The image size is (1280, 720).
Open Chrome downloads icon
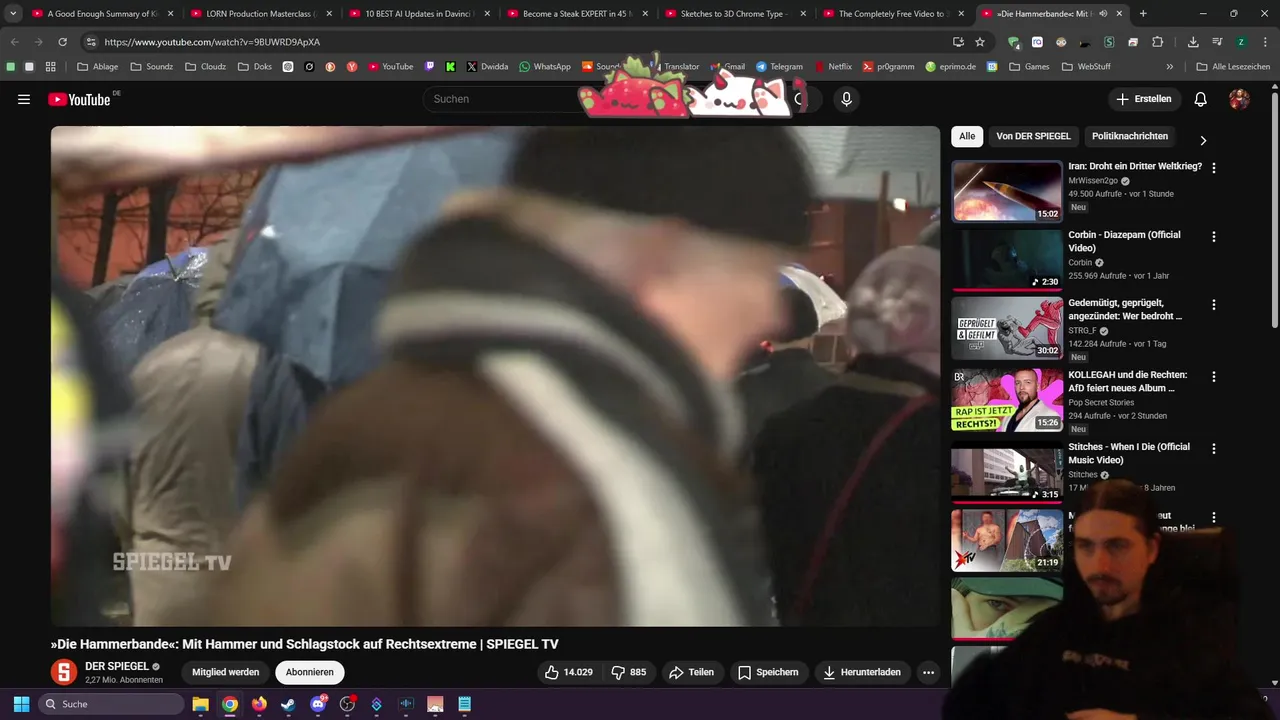point(1193,42)
